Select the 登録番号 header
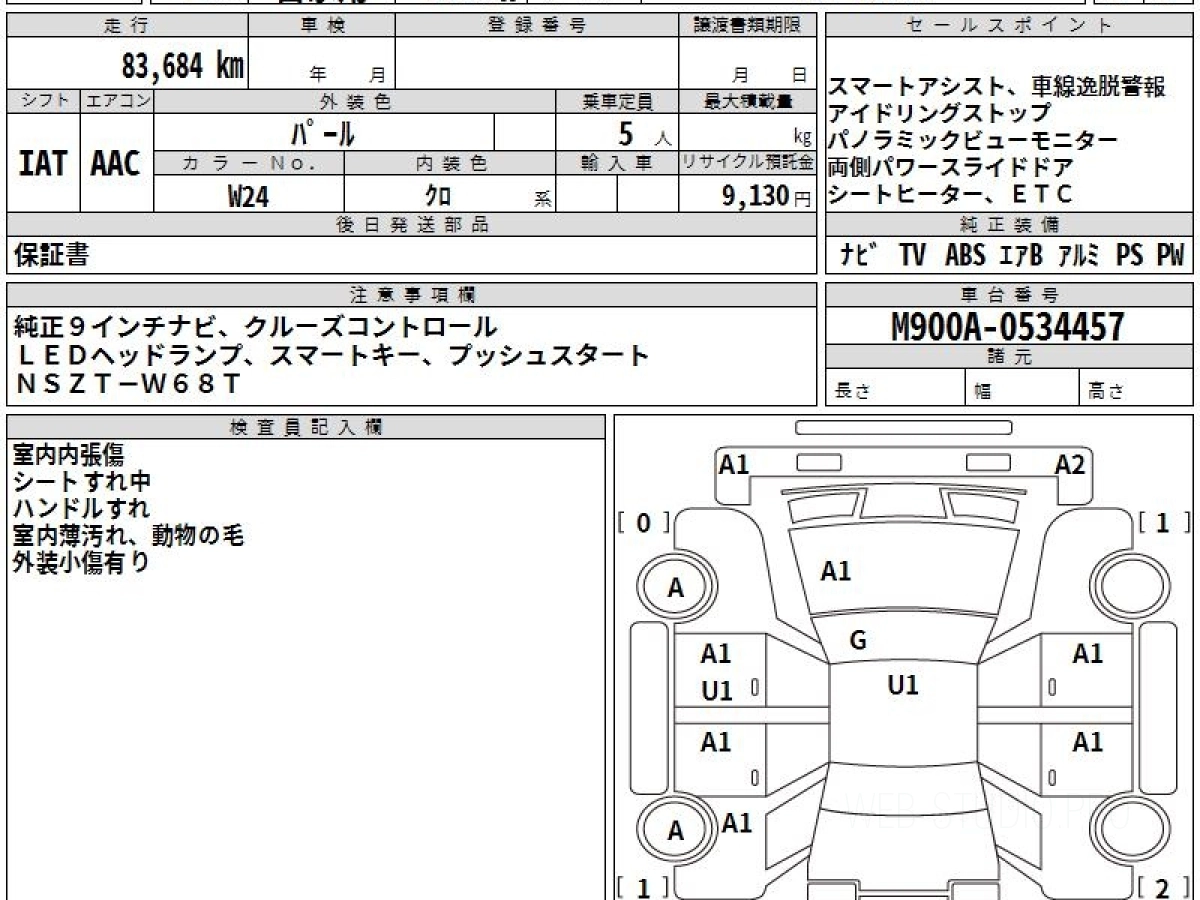This screenshot has height=900, width=1200. coord(537,26)
